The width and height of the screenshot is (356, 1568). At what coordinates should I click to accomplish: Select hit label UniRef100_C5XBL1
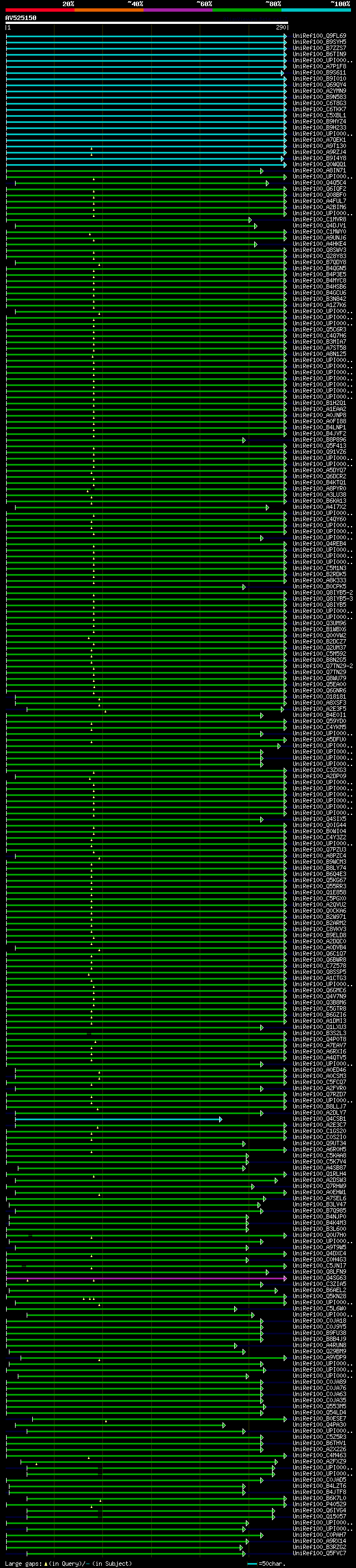pos(319,115)
